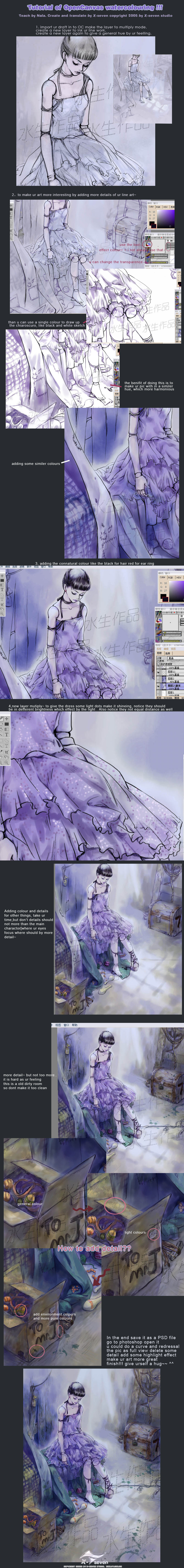Open the HSV tab in step 2 colour panel
The image size is (184, 1568).
pyautogui.click(x=166, y=207)
